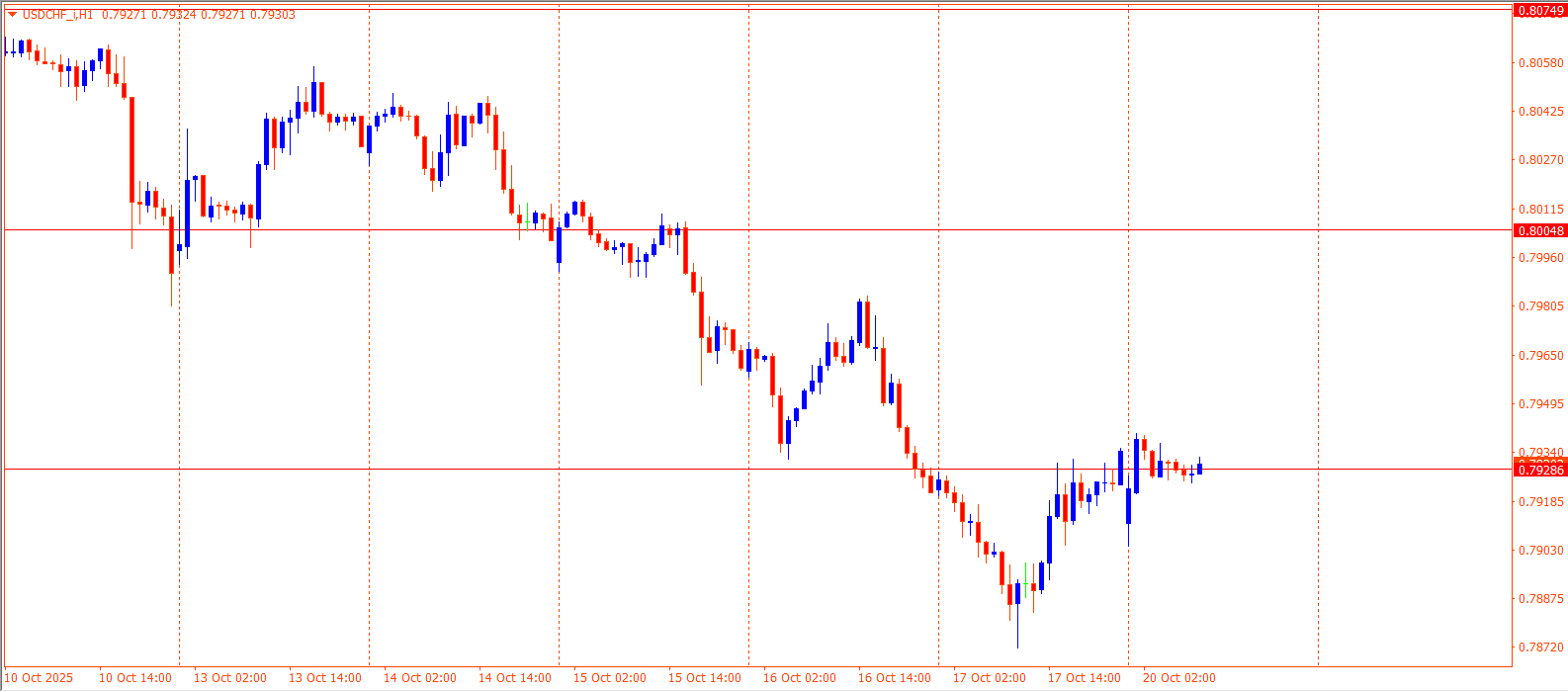Click the 10 Oct 2025 date label

[x=40, y=678]
